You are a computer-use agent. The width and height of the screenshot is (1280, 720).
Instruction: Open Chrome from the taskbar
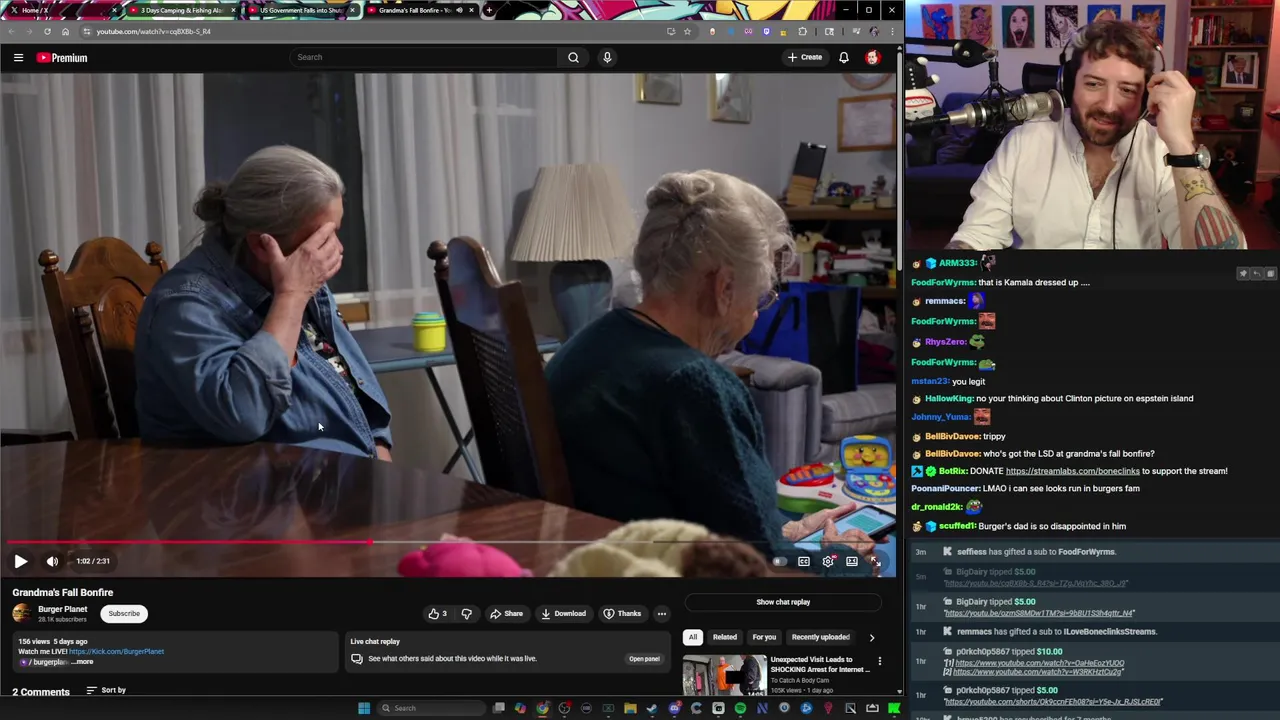542,708
